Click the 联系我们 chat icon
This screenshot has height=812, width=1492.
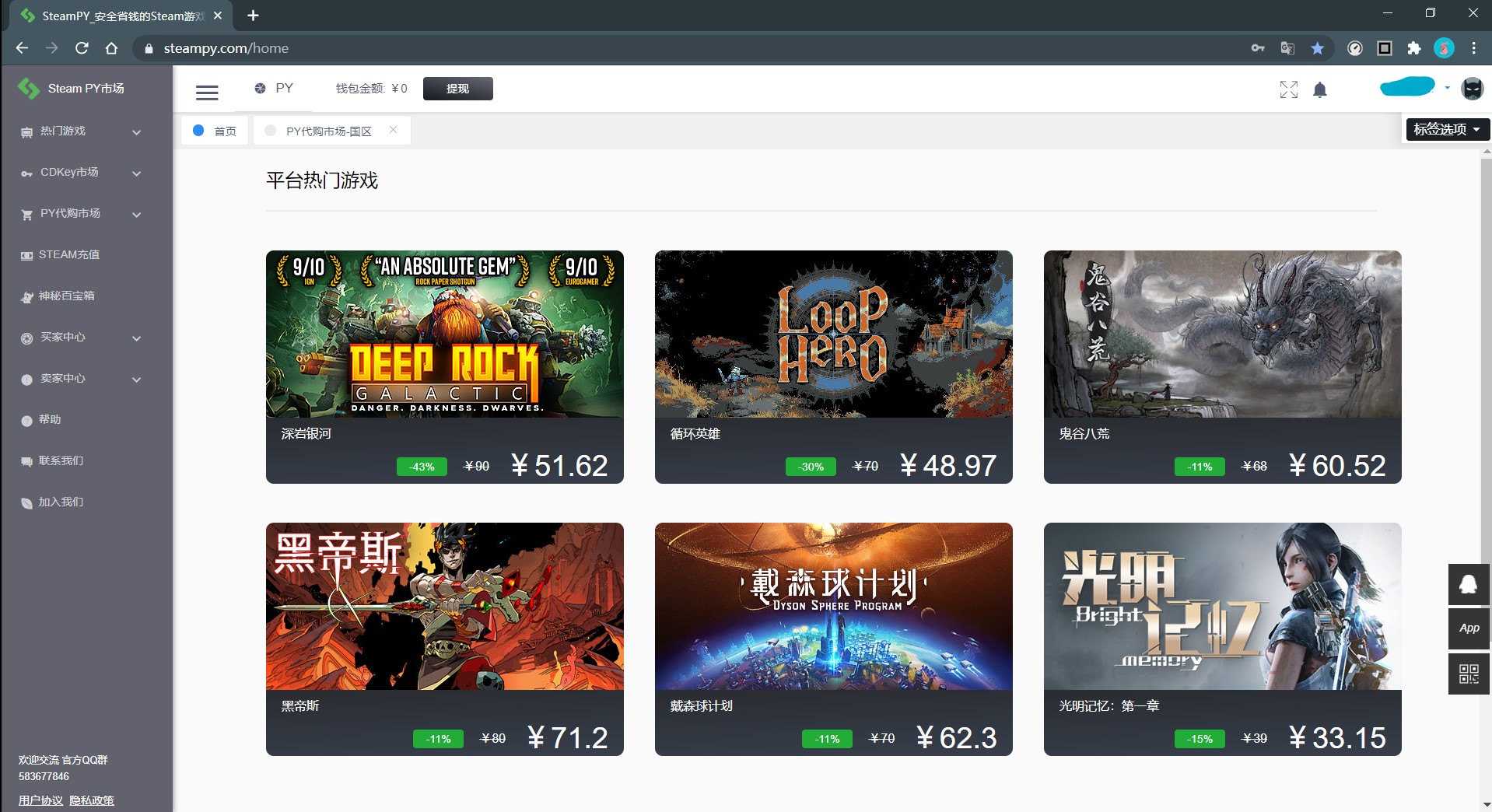[27, 462]
